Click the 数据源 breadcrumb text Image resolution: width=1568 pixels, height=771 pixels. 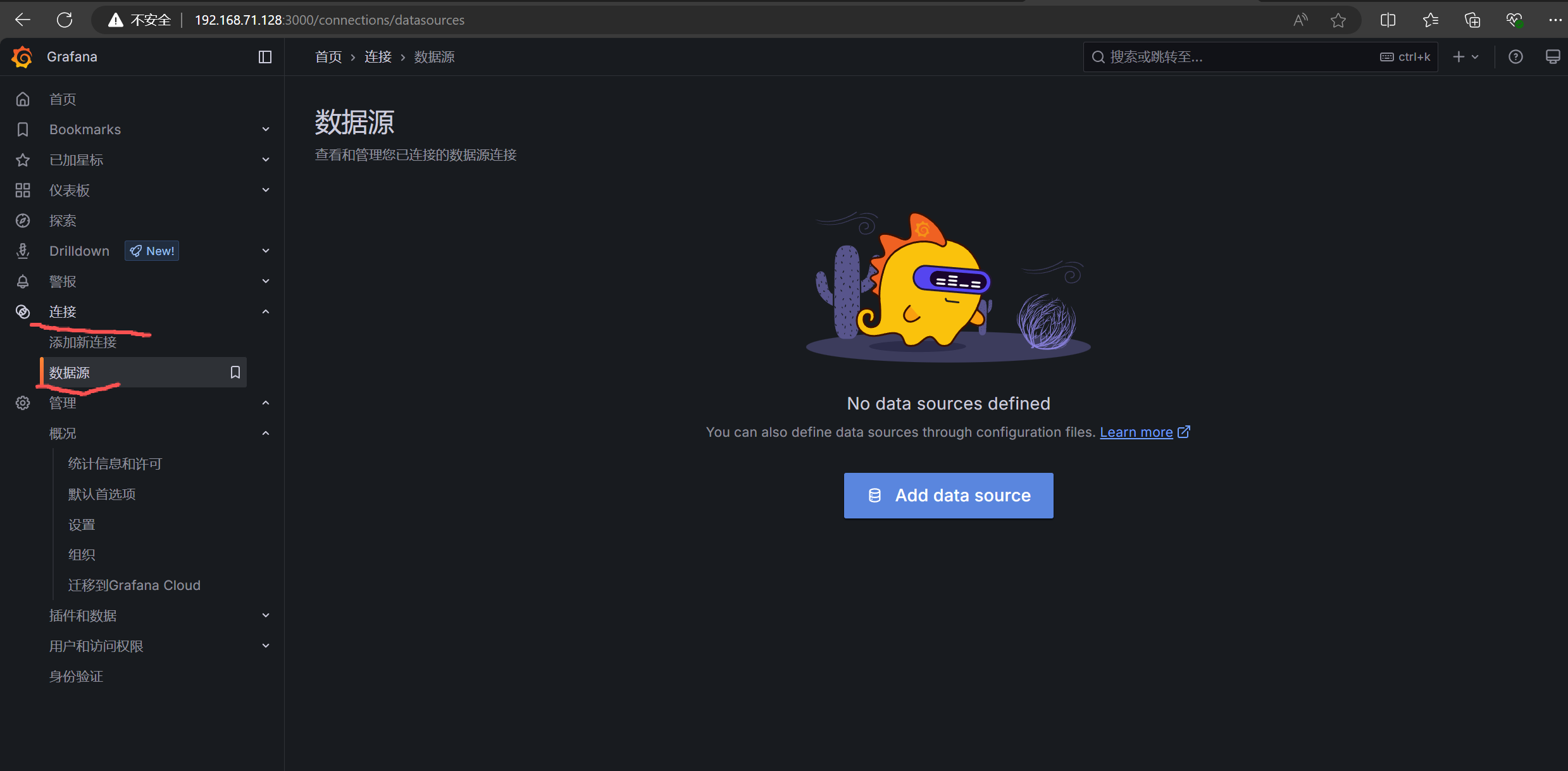tap(435, 57)
